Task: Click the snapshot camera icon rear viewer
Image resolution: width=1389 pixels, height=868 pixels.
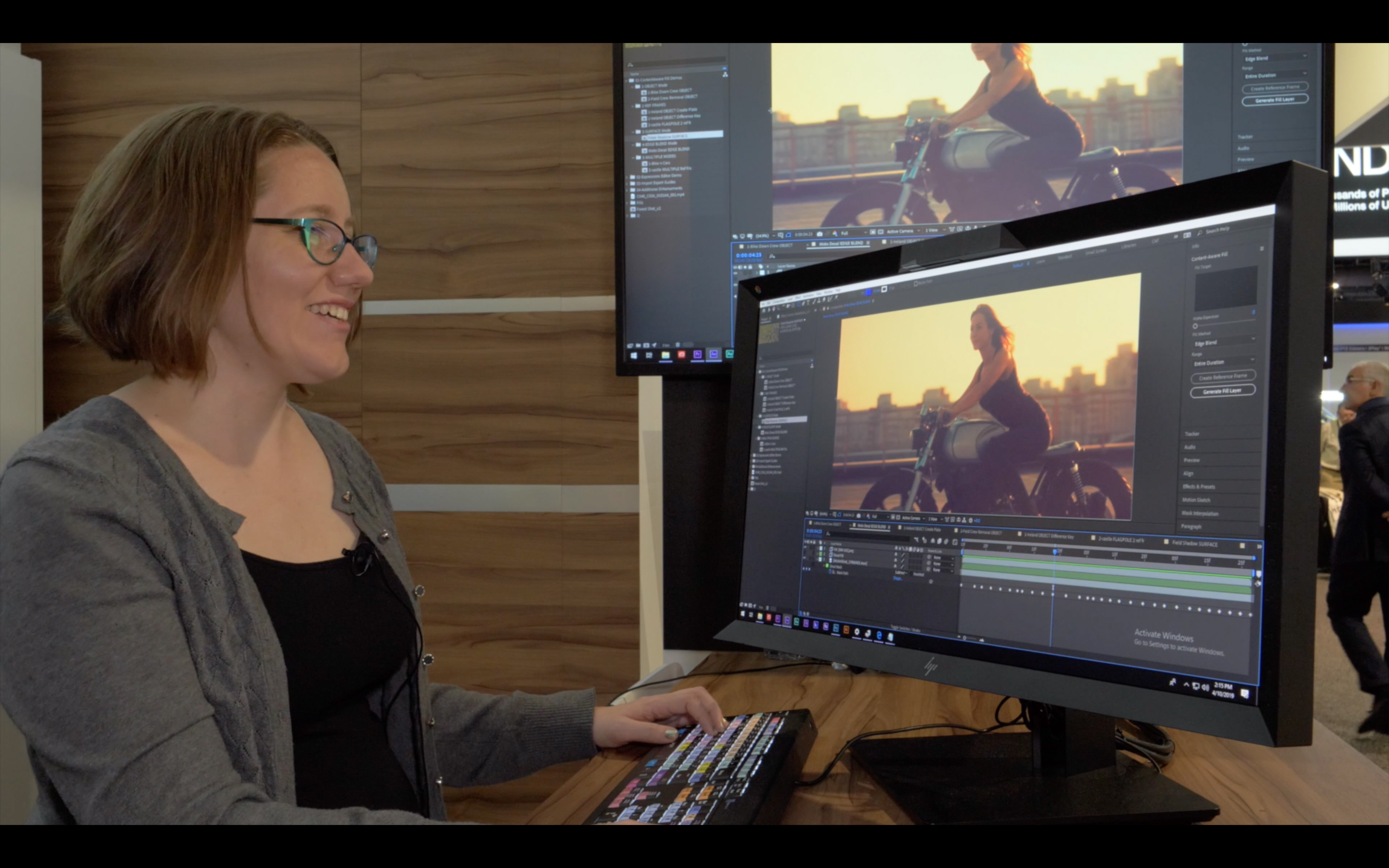Action: 820,234
